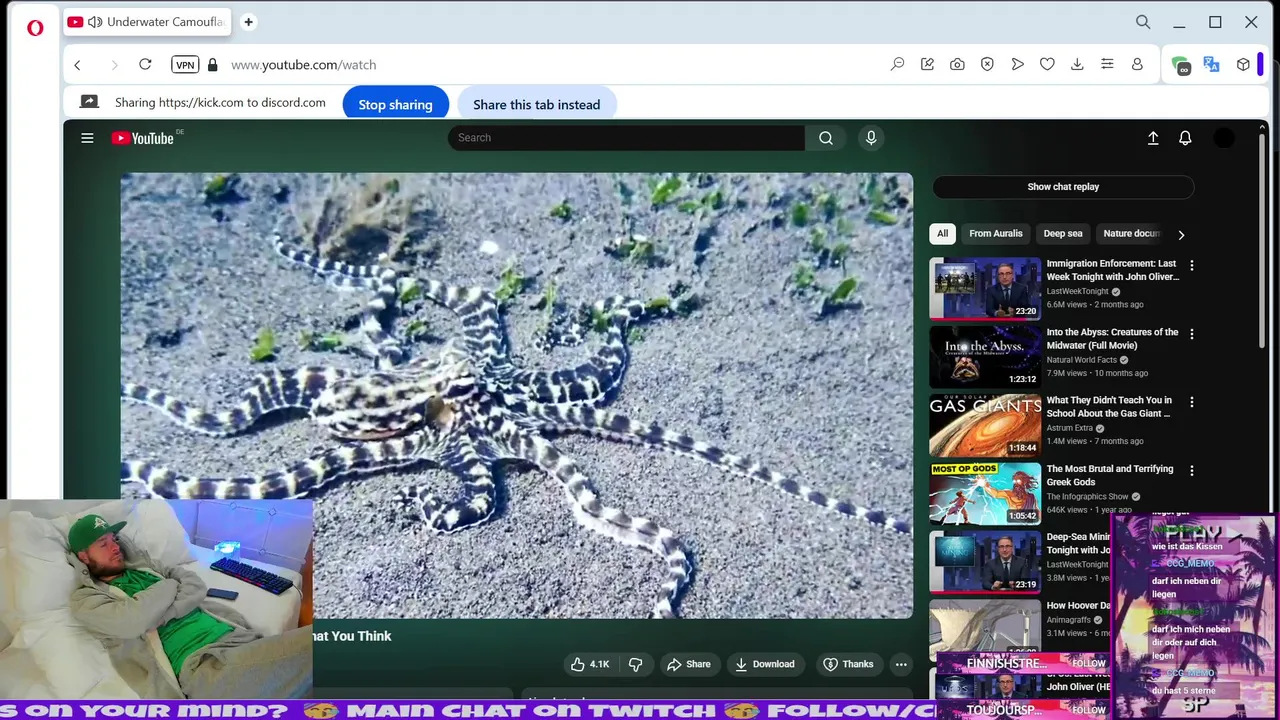Open options for Immigration Enforcement video
Viewport: 1280px width, 720px height.
tap(1191, 266)
